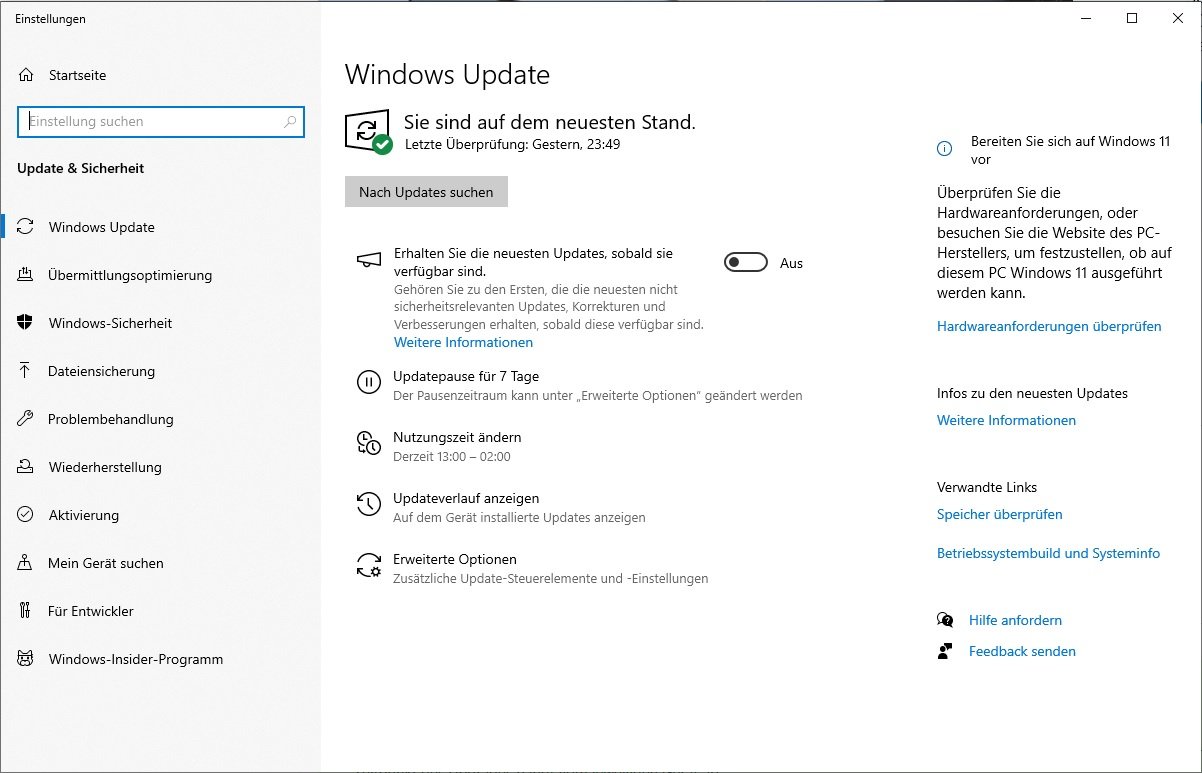Viewport: 1202px width, 773px height.
Task: Open Weitere Informationen link under latest updates option
Action: (463, 342)
